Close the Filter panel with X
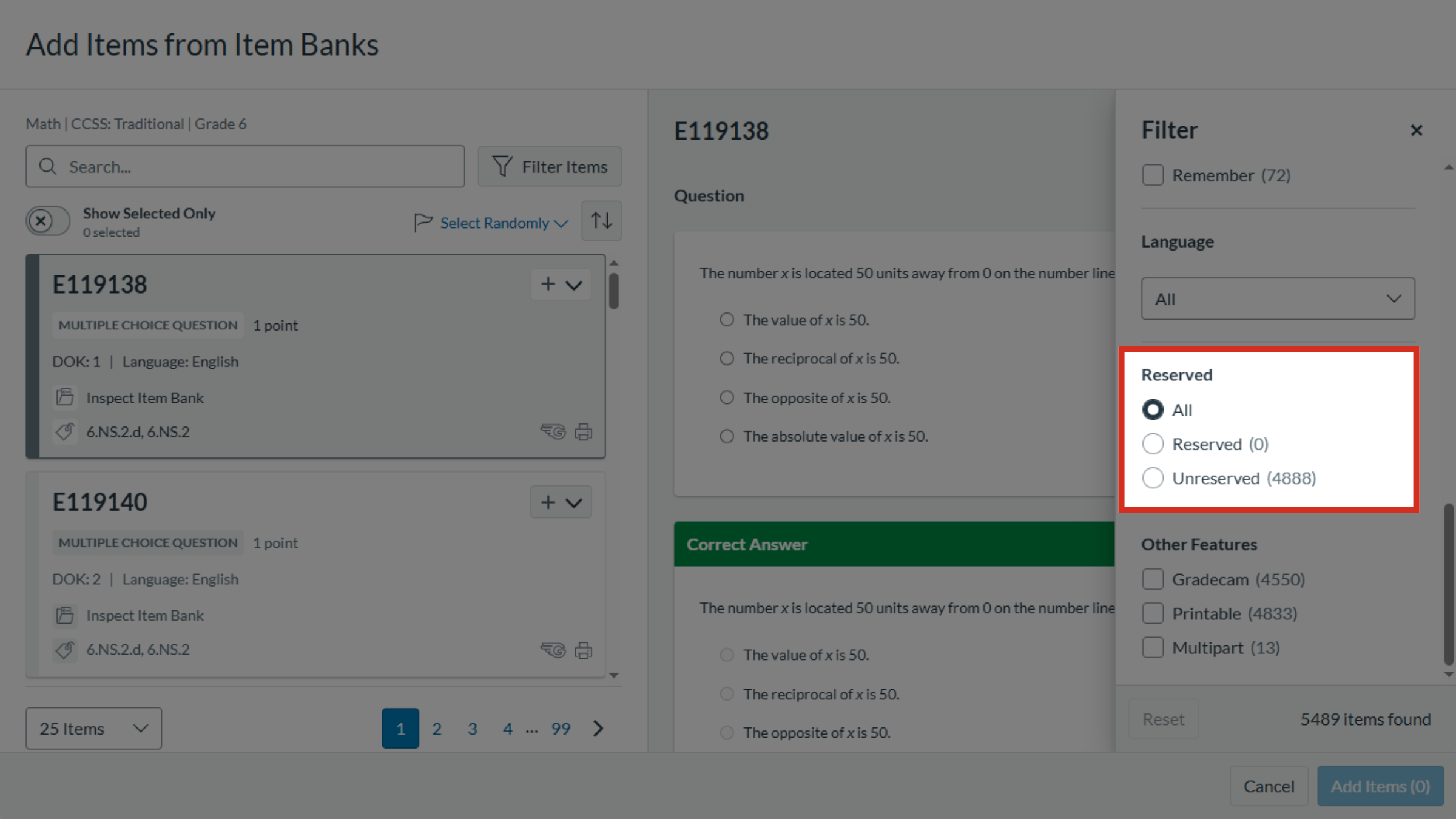1456x819 pixels. [1417, 130]
